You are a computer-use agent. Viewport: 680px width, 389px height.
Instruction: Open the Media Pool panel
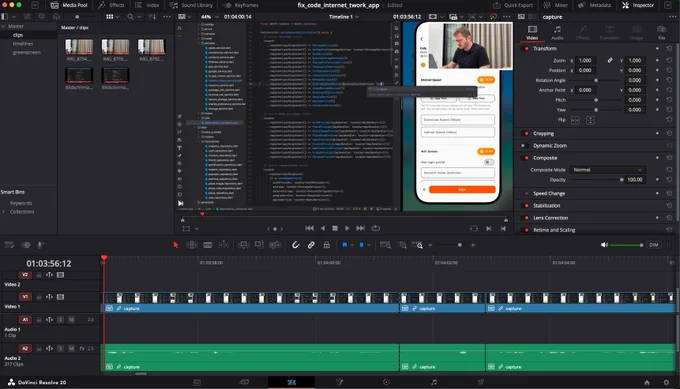[69, 5]
